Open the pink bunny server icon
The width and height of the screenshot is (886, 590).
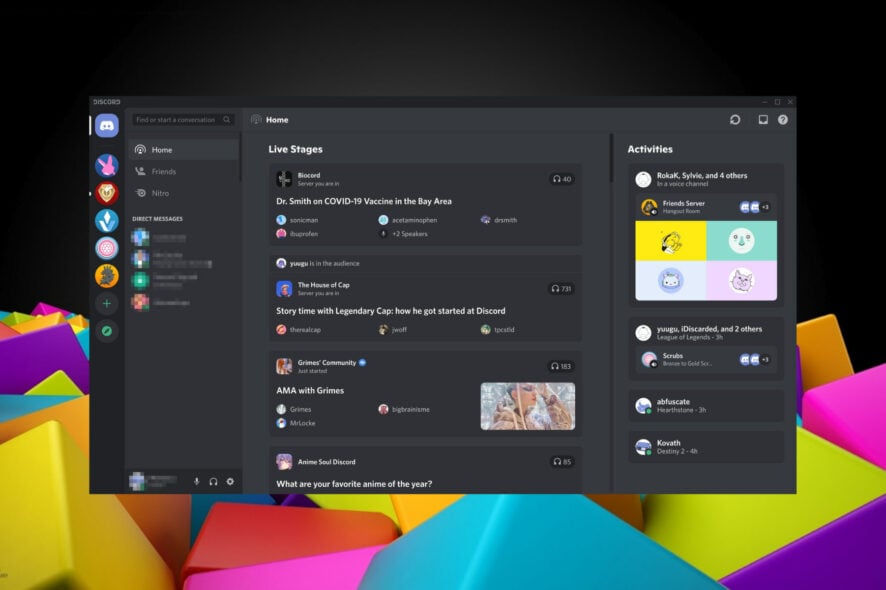coord(107,166)
